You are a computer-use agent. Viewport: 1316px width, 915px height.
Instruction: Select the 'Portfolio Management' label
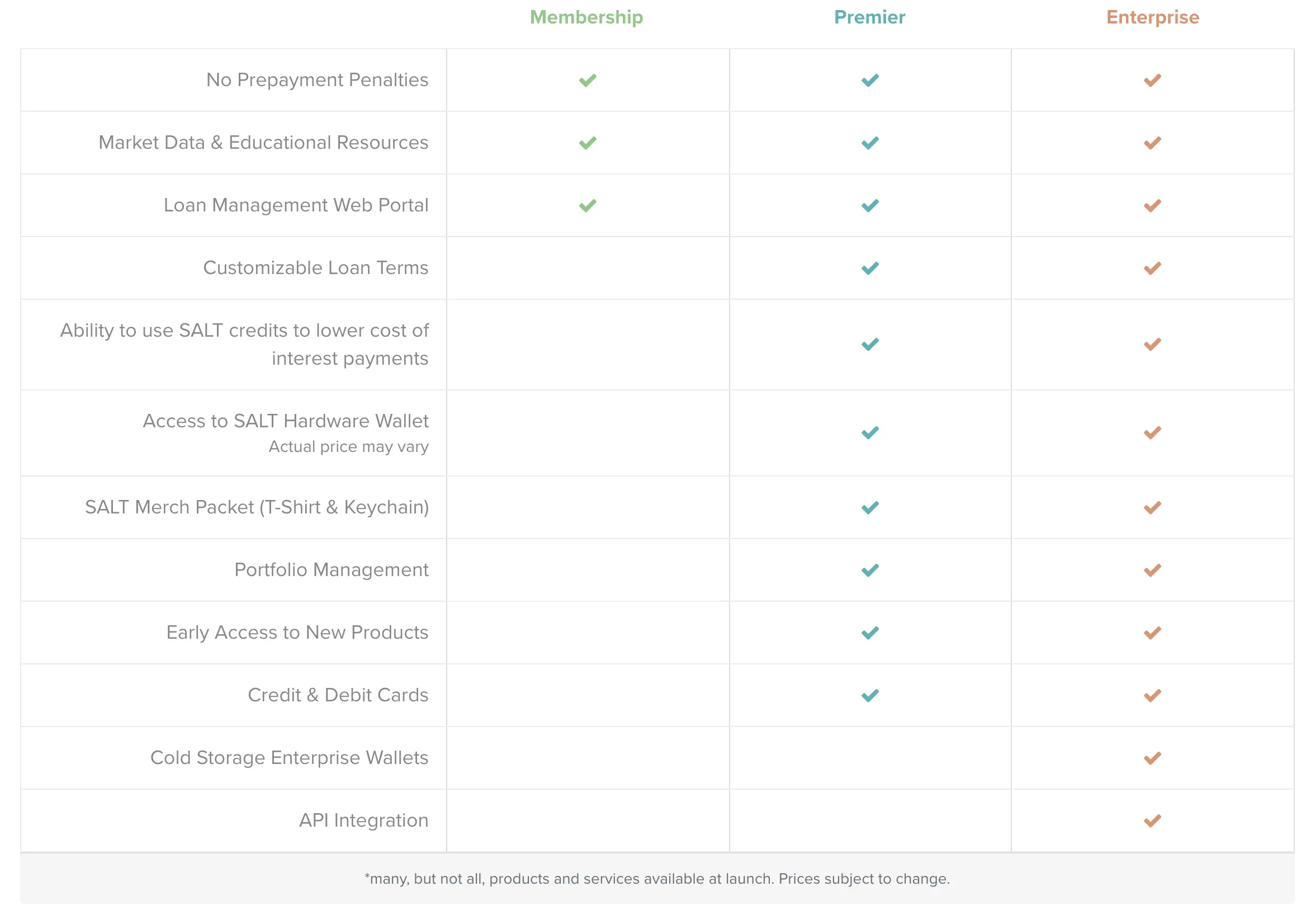(x=331, y=569)
